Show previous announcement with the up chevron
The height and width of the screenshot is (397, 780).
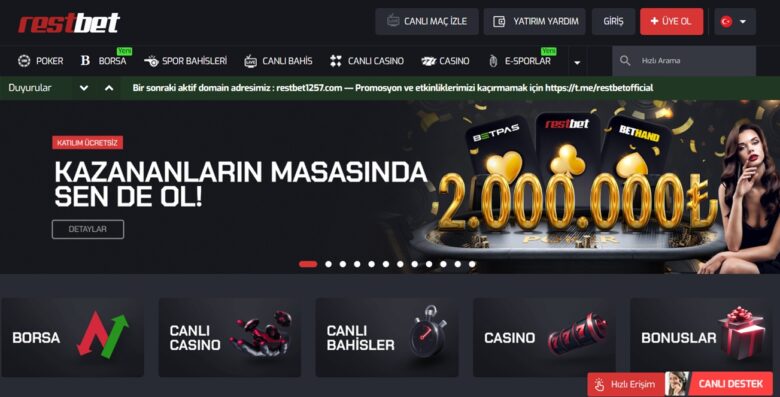(x=109, y=88)
